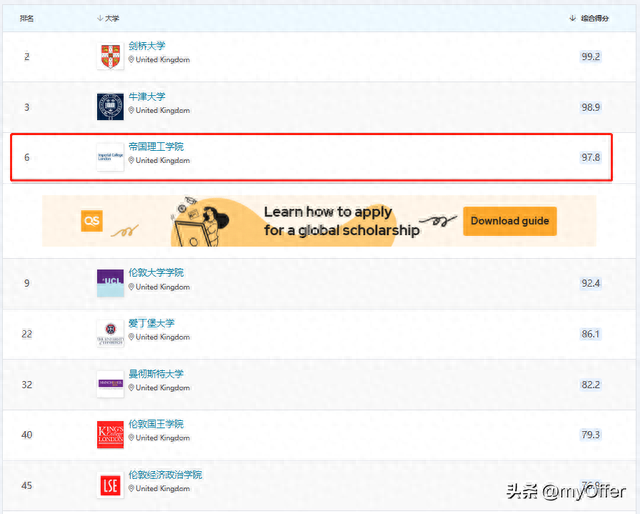The height and width of the screenshot is (514, 640).
Task: Click rank number 40
Action: click(x=27, y=435)
